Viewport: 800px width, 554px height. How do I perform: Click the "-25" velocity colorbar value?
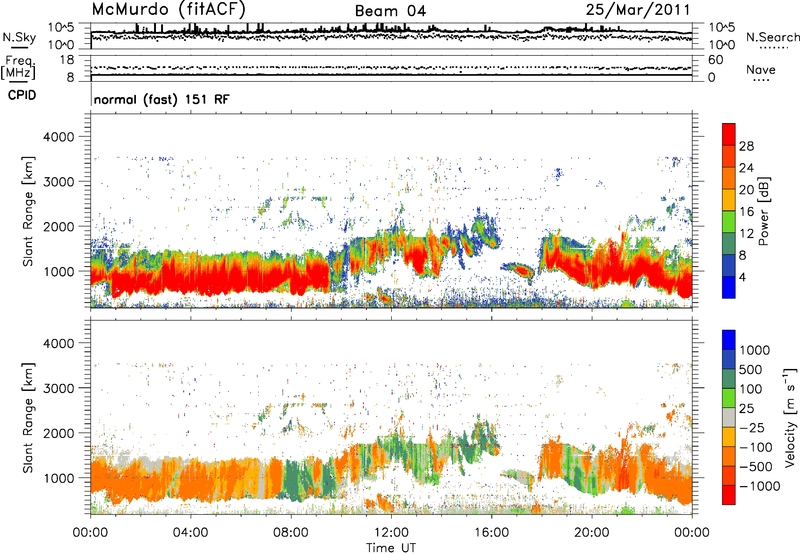[752, 427]
